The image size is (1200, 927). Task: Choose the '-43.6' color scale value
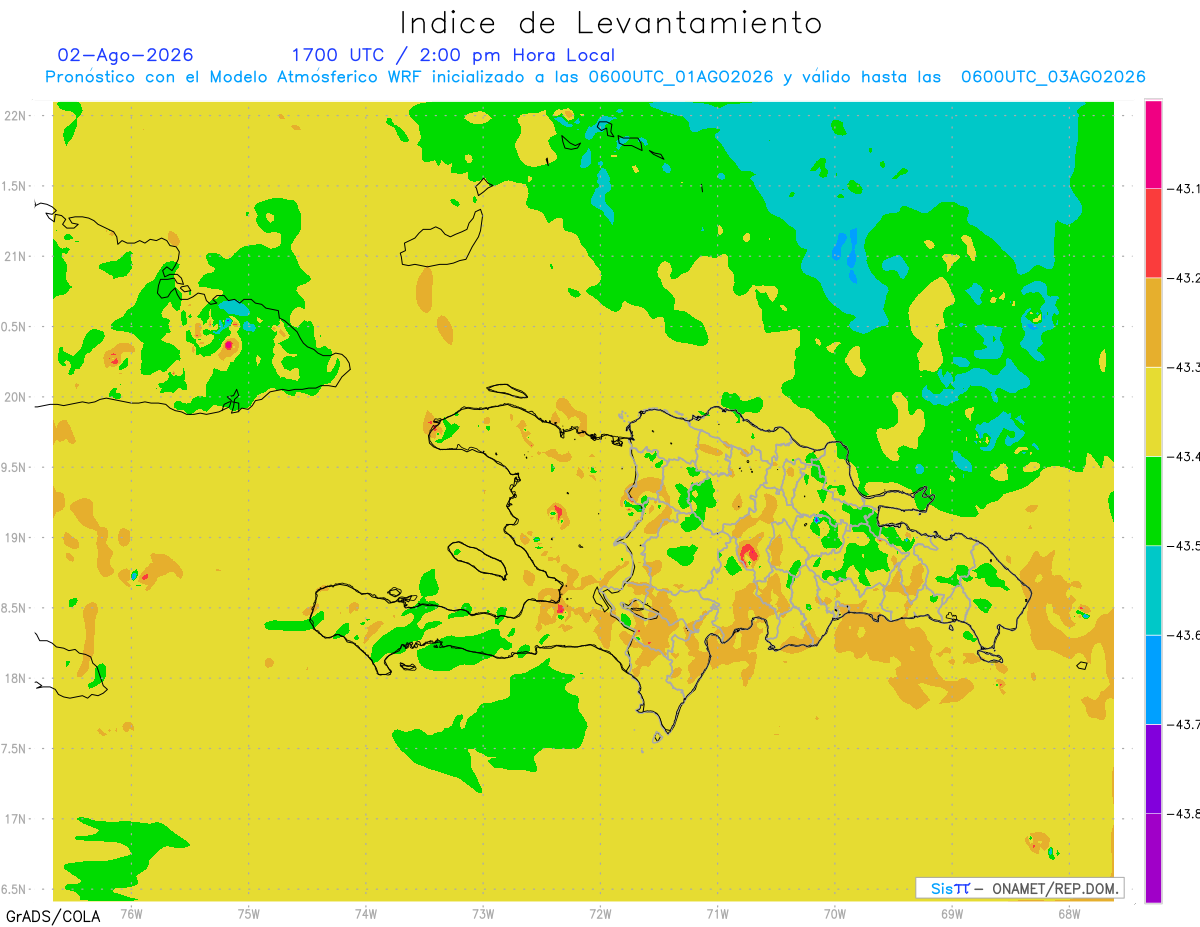[1183, 635]
